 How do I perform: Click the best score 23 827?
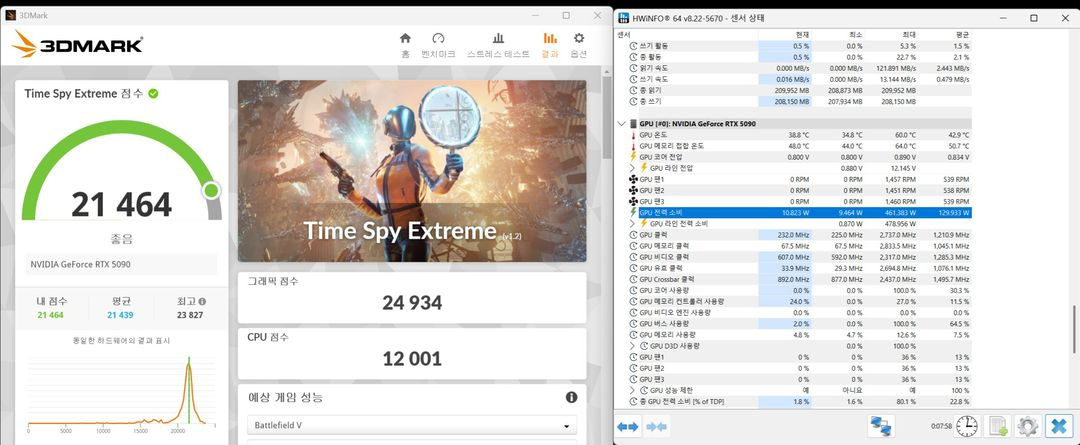[189, 315]
